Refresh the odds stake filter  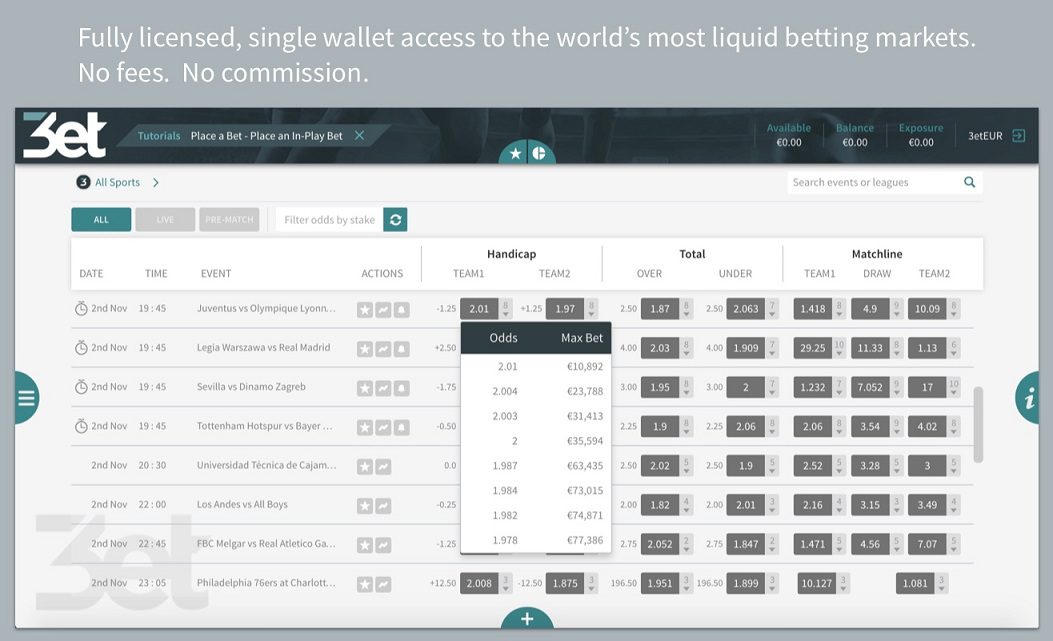point(396,220)
